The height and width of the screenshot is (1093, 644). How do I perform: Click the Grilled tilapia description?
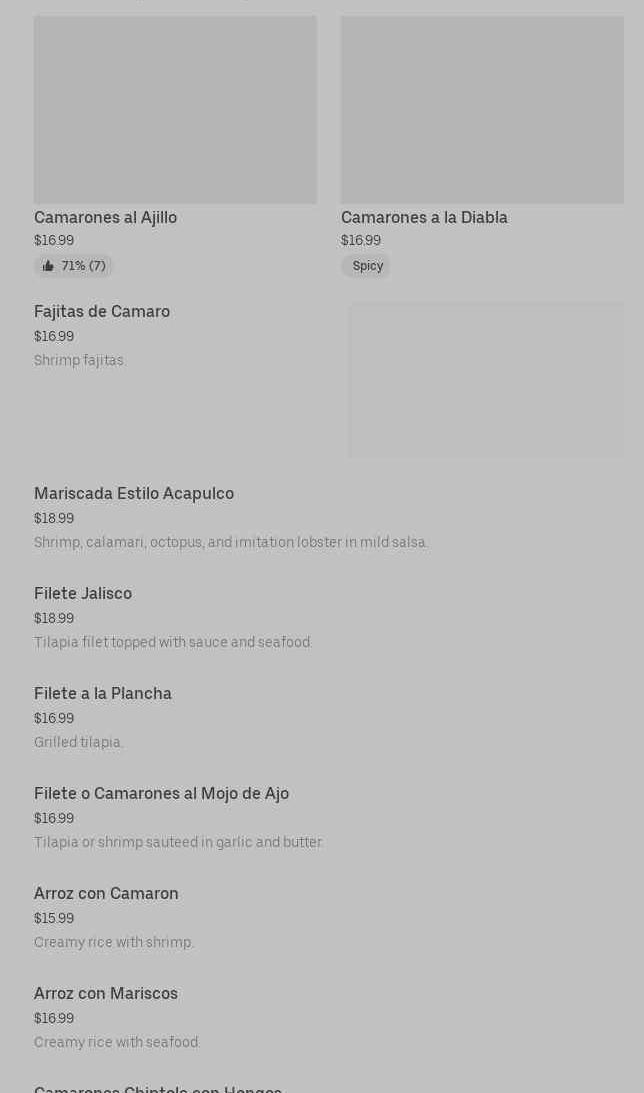(79, 742)
